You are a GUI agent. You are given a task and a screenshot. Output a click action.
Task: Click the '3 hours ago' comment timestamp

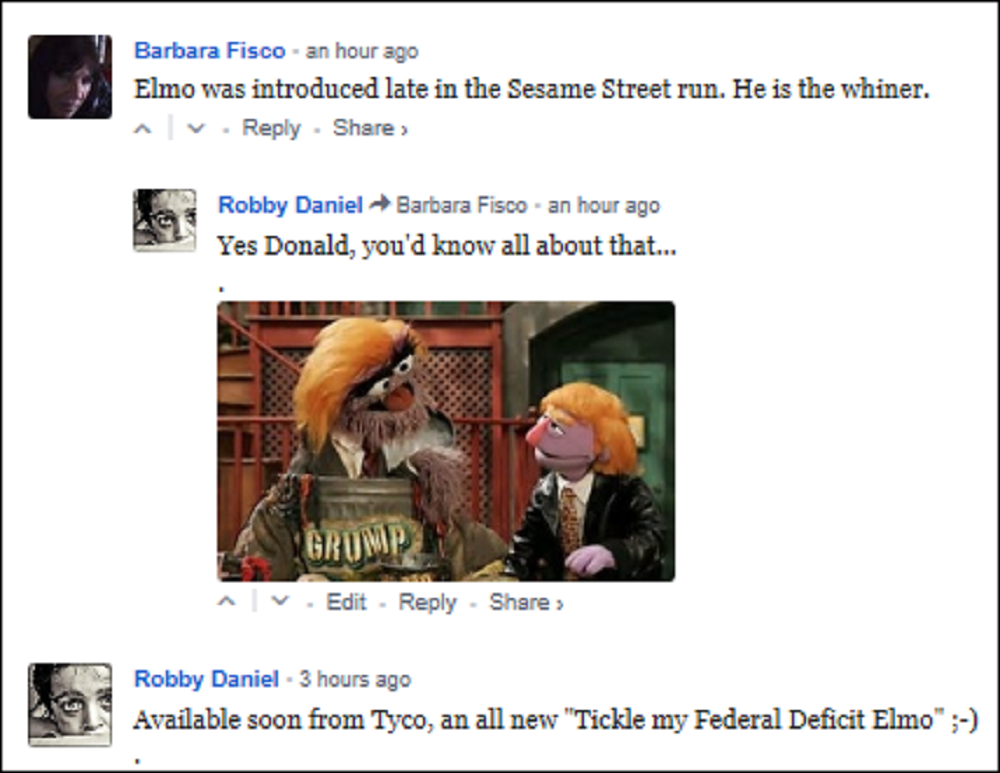pyautogui.click(x=355, y=679)
